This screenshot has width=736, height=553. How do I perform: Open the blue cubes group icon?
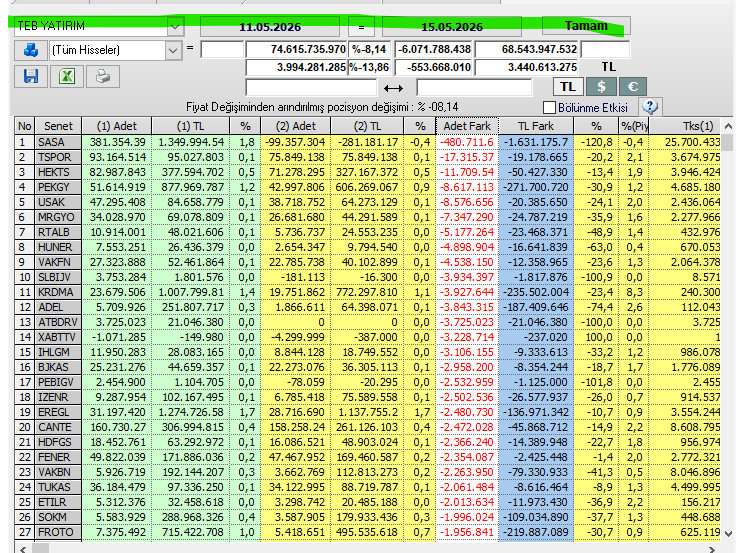click(31, 50)
